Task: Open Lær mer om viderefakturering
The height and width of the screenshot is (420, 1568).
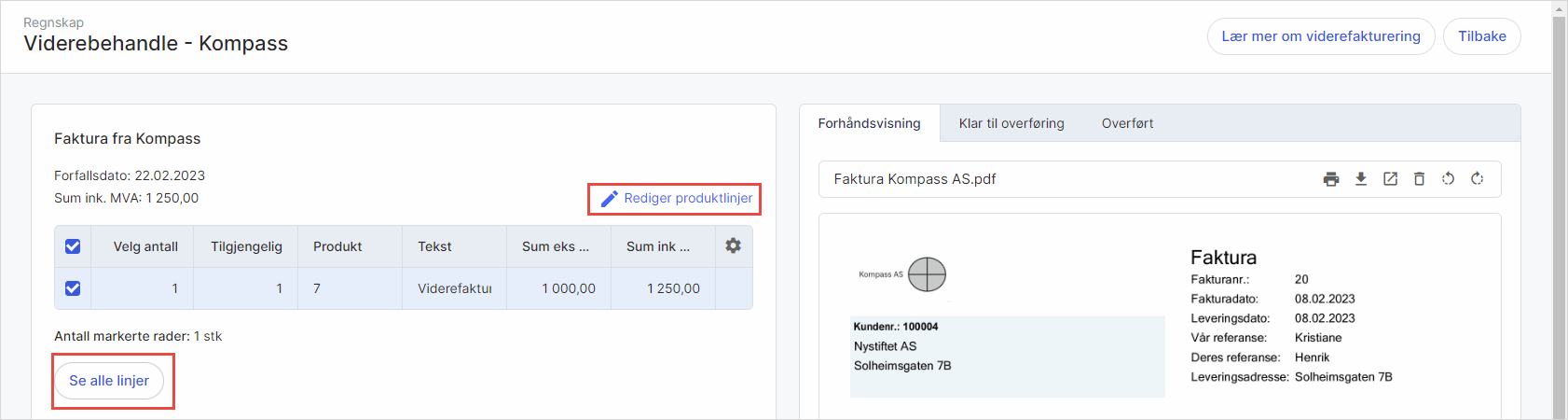Action: point(1320,36)
